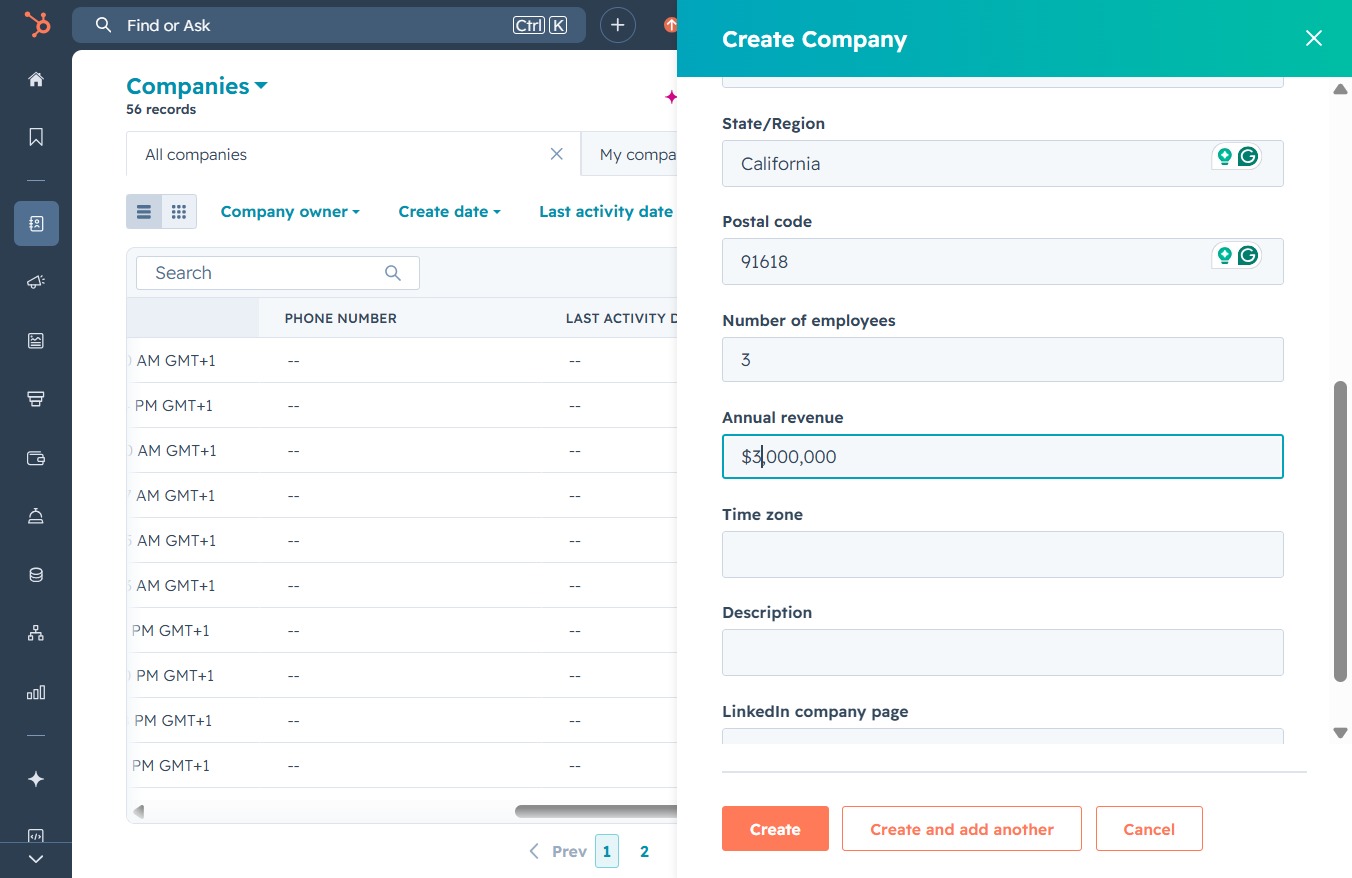Open Sales sidebar icon
This screenshot has height=878, width=1352.
pyautogui.click(x=36, y=399)
